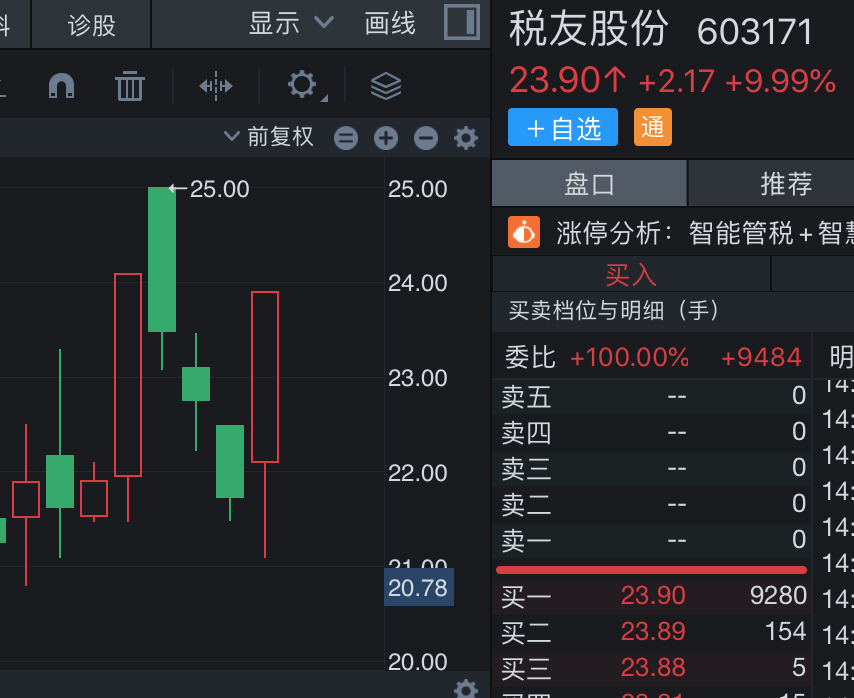Image resolution: width=854 pixels, height=698 pixels.
Task: Click the layers stack icon
Action: (x=385, y=86)
